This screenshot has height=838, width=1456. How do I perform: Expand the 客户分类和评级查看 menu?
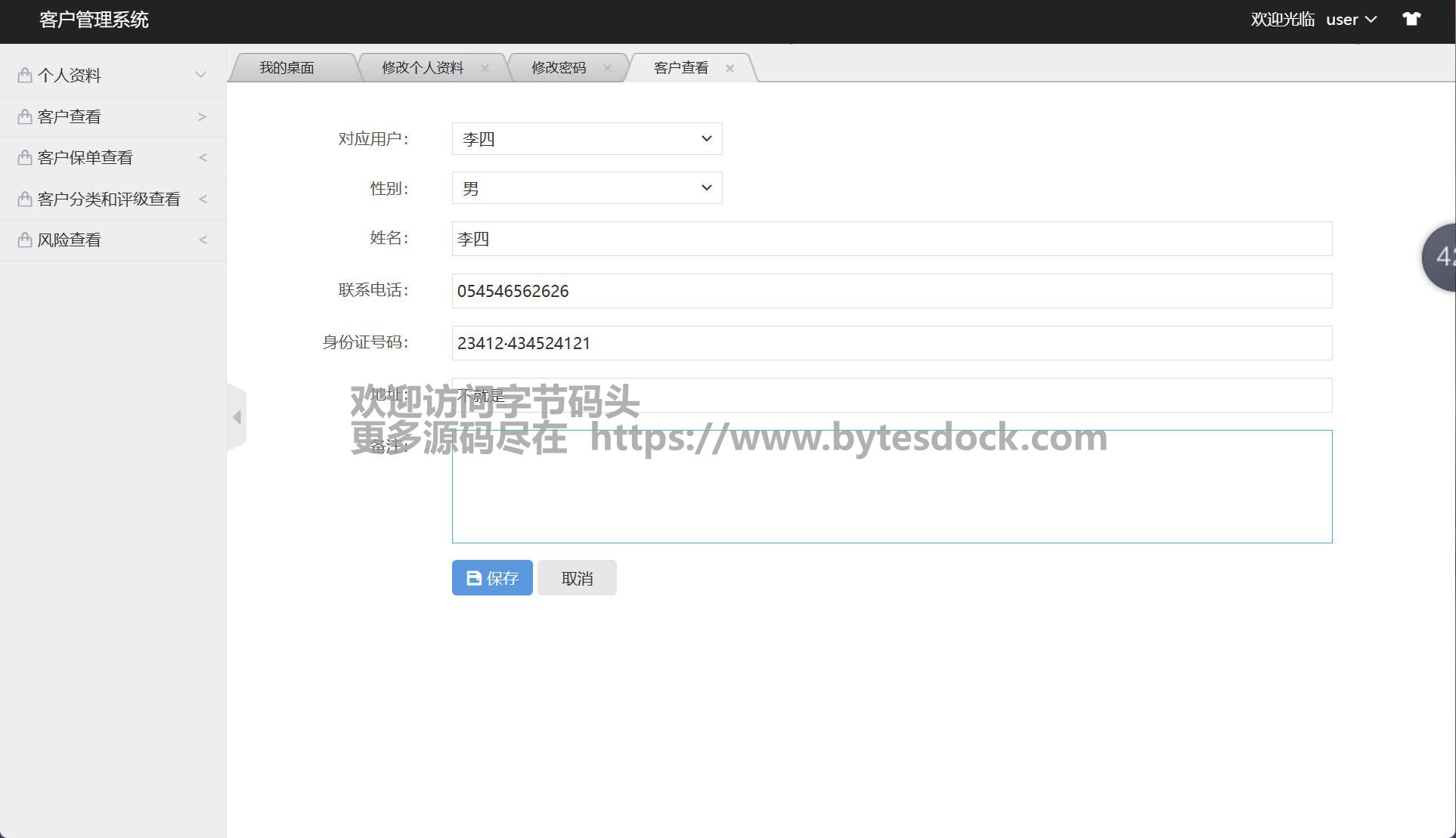pos(109,199)
